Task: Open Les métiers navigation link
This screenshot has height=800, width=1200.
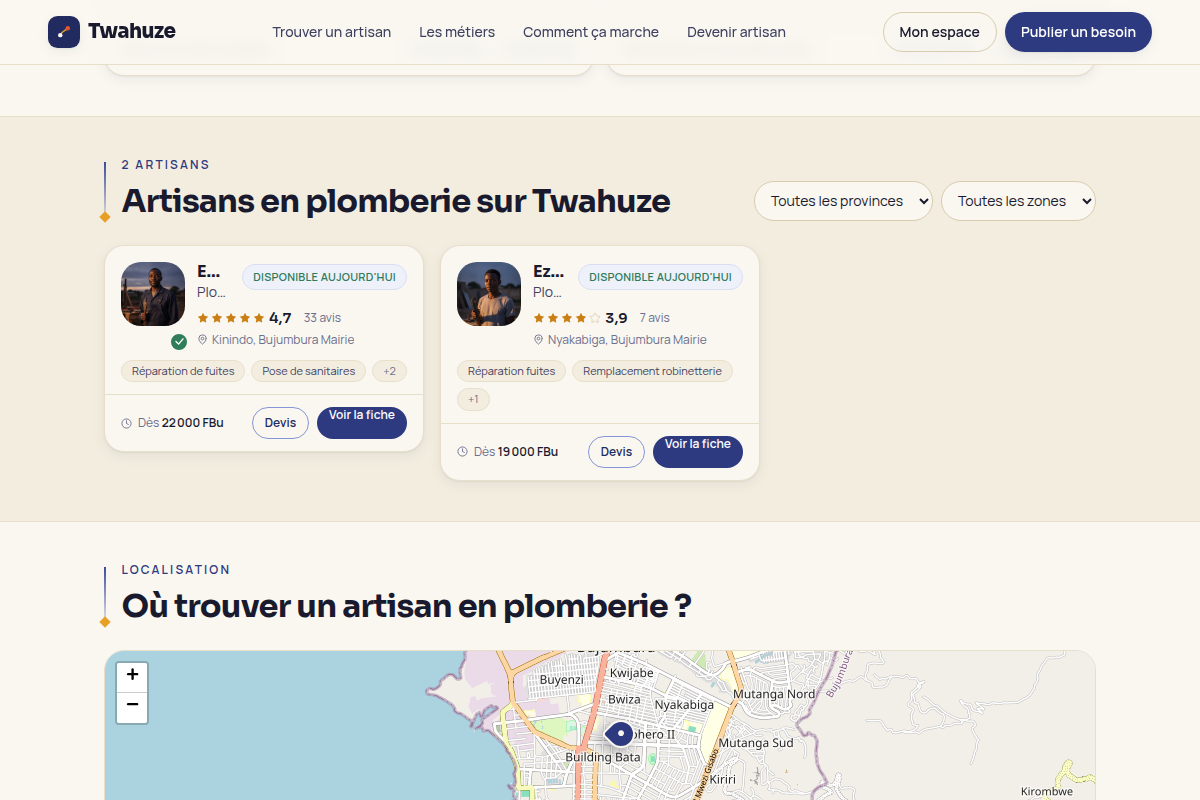Action: coord(457,32)
